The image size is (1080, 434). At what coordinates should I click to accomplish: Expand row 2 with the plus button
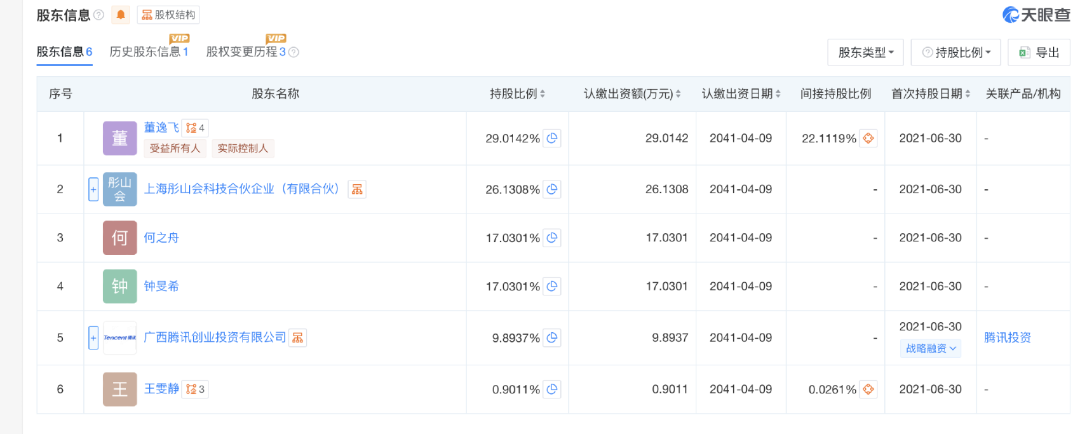93,189
